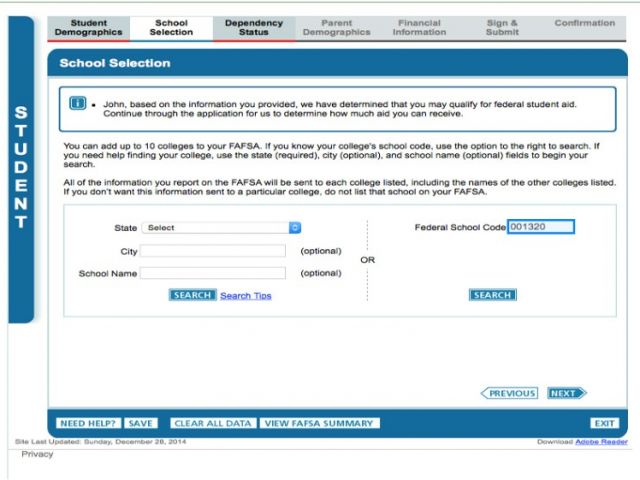Click the Federal School Code field

[x=540, y=227]
